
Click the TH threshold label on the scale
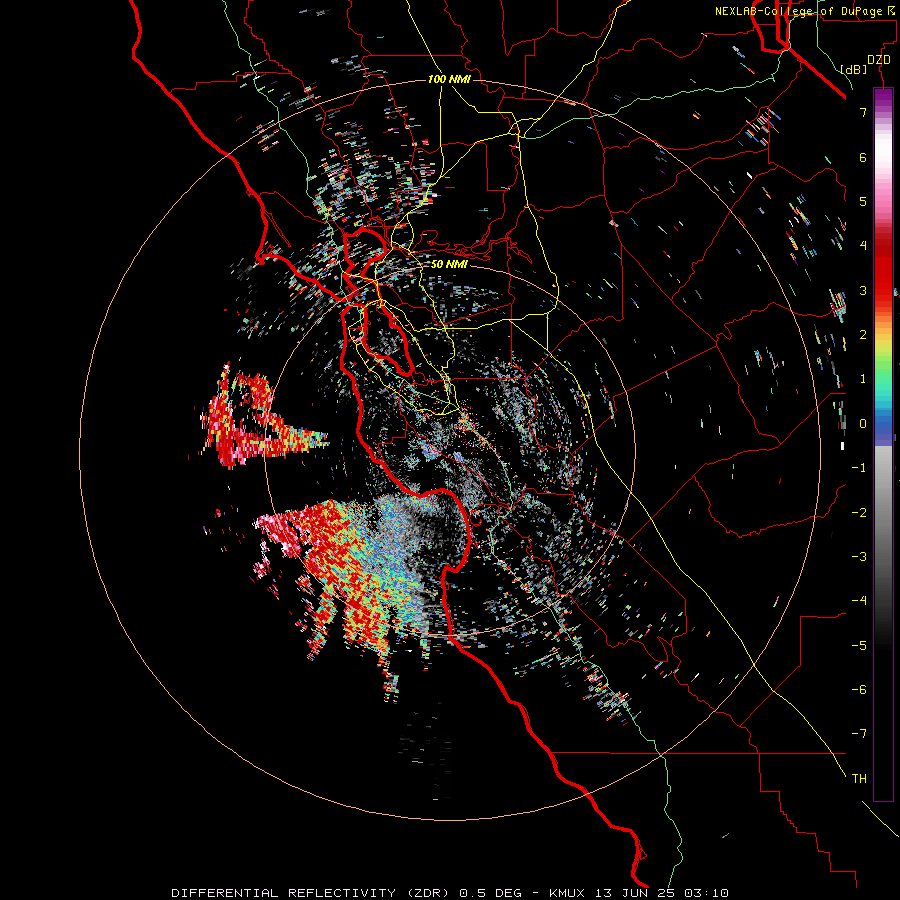859,779
